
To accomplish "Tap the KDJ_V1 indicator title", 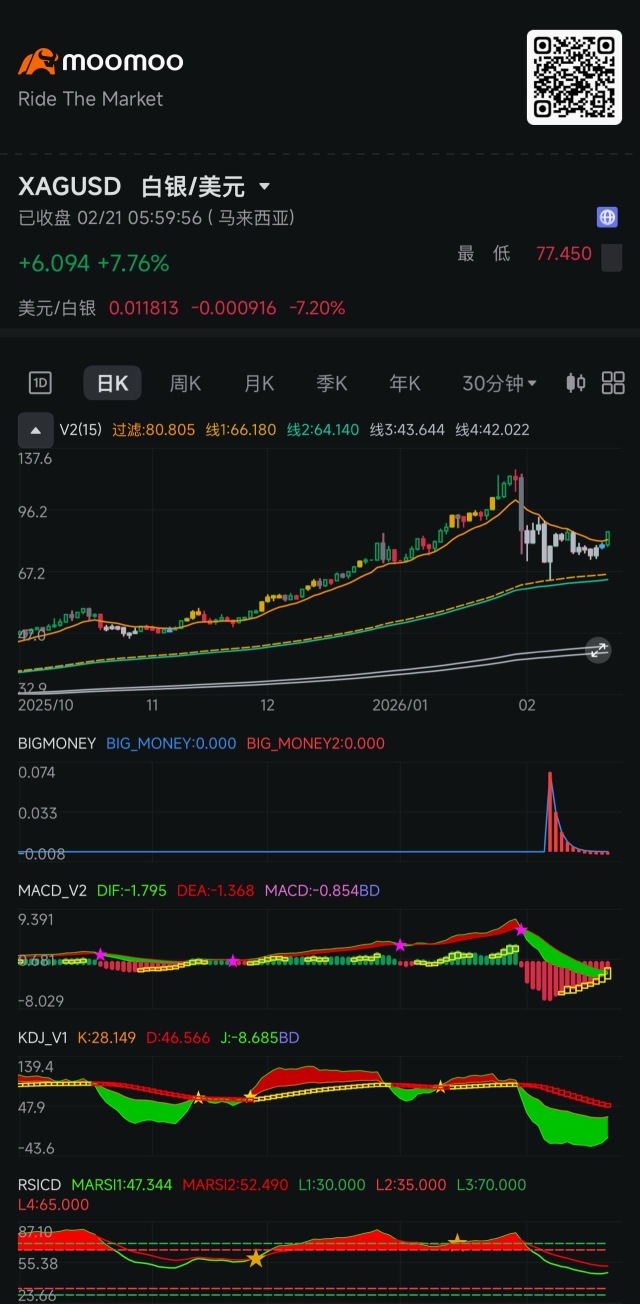I will coord(43,1037).
